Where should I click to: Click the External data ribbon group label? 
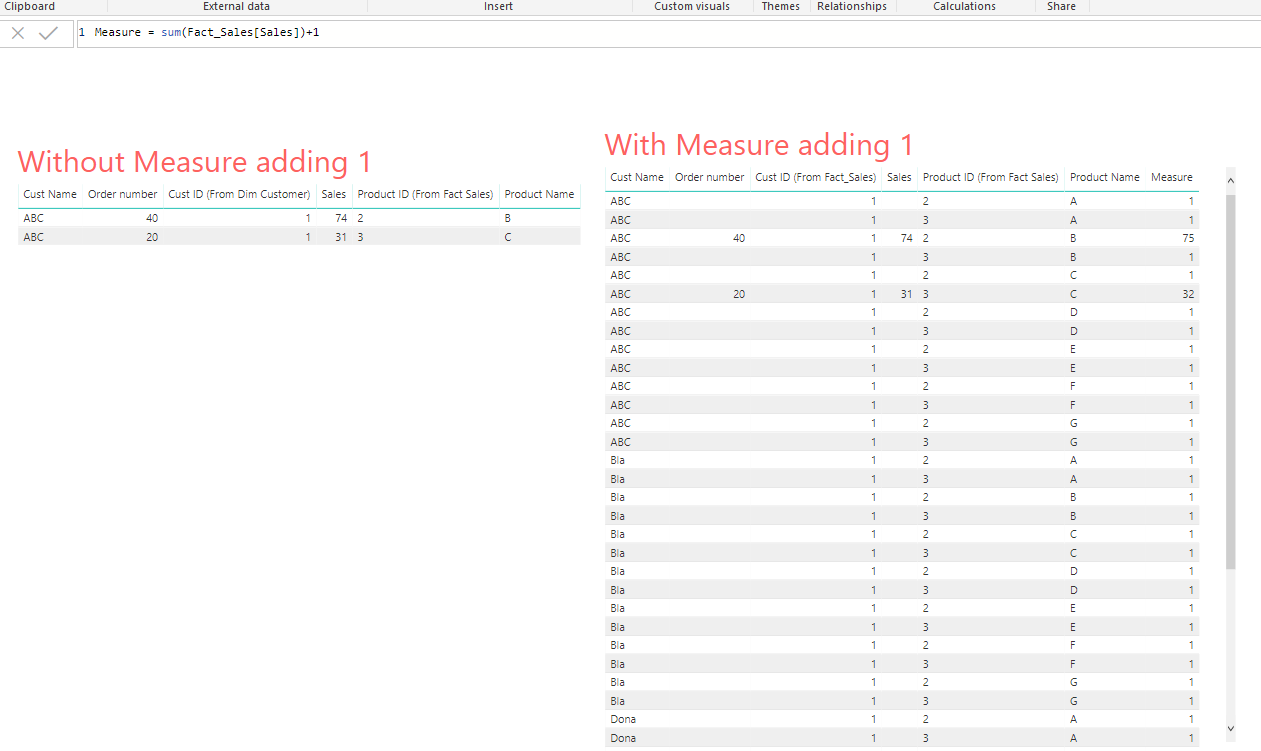[x=236, y=6]
